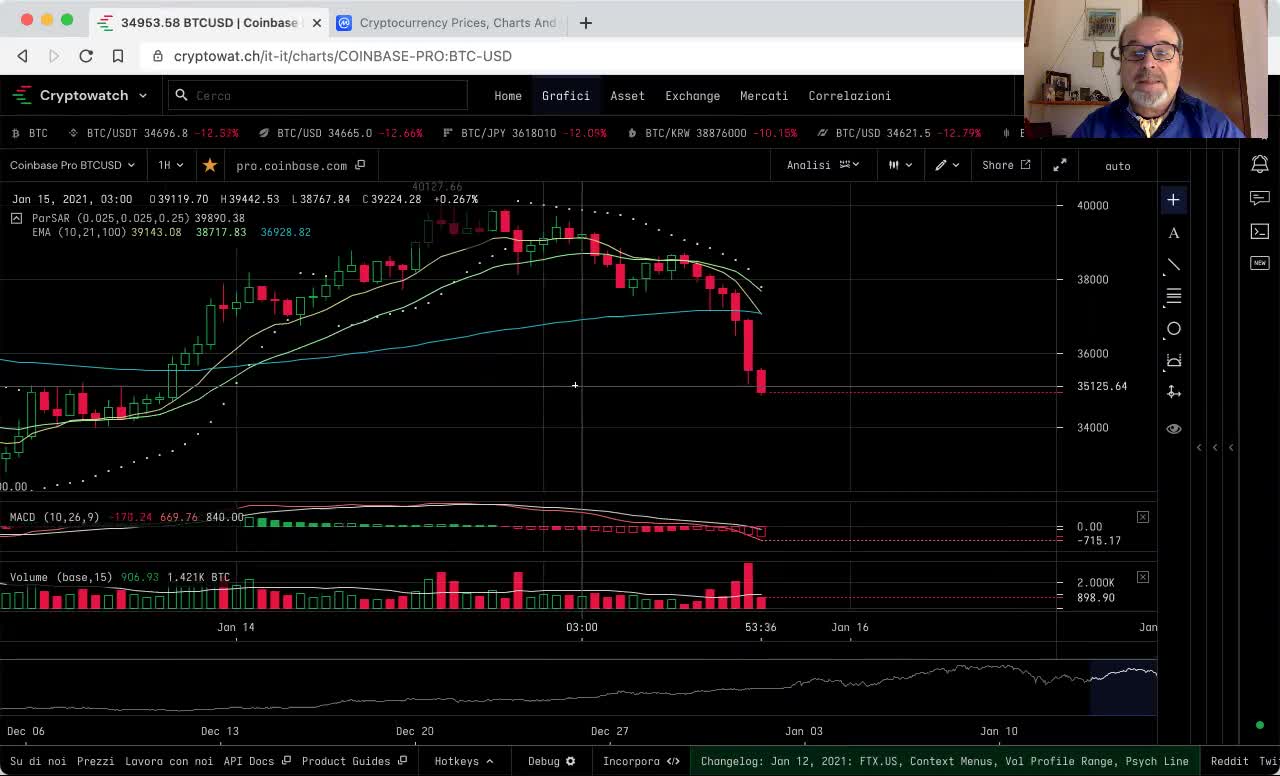The image size is (1280, 776).
Task: Share the chart
Action: pyautogui.click(x=1006, y=165)
